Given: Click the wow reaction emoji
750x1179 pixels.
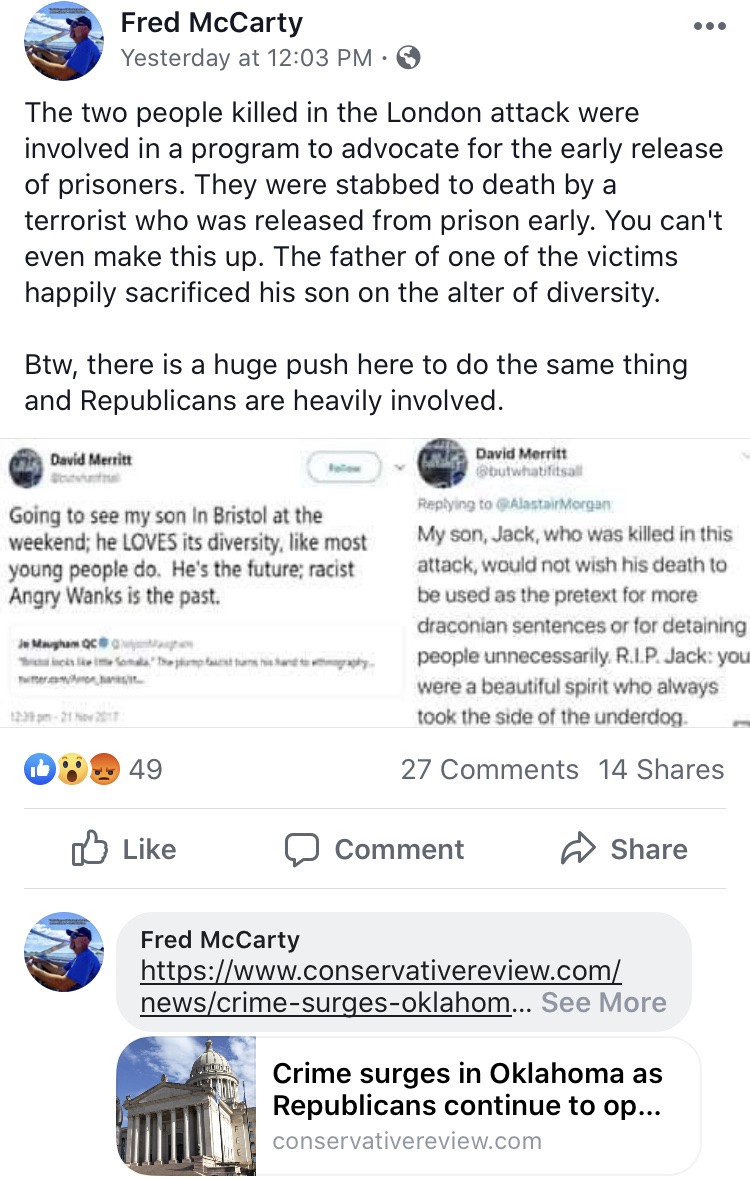Looking at the screenshot, I should click(71, 769).
